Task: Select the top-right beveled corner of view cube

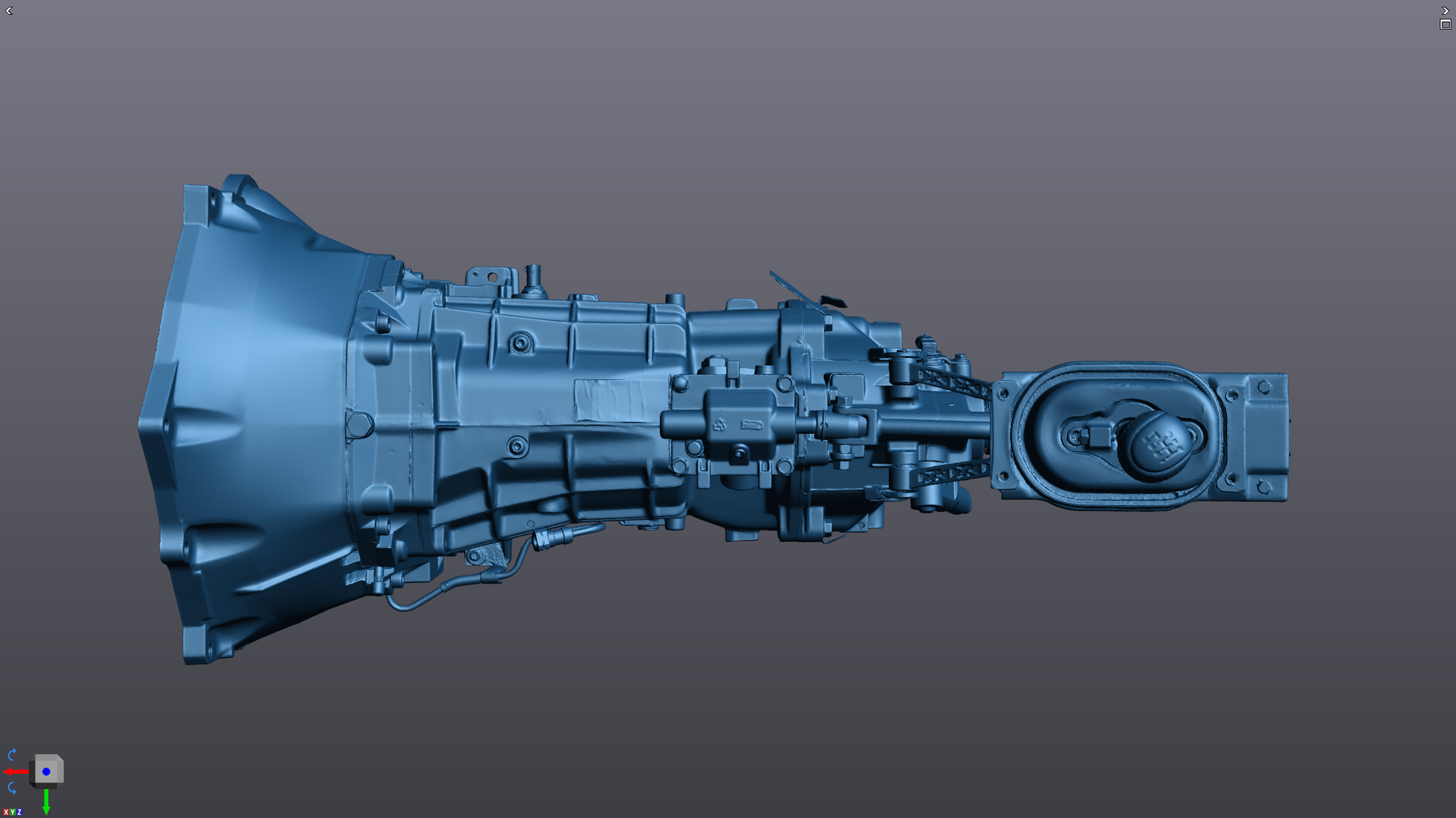Action: pos(60,758)
